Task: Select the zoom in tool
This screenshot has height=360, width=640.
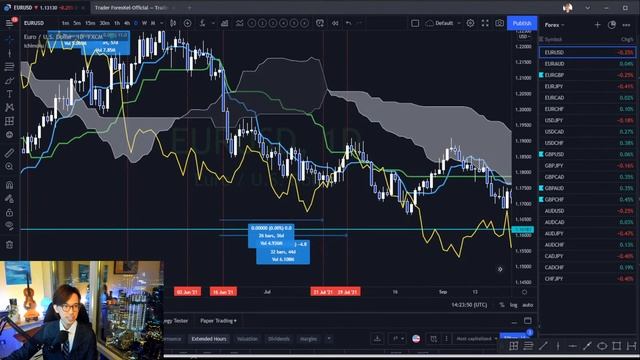Action: (x=9, y=167)
